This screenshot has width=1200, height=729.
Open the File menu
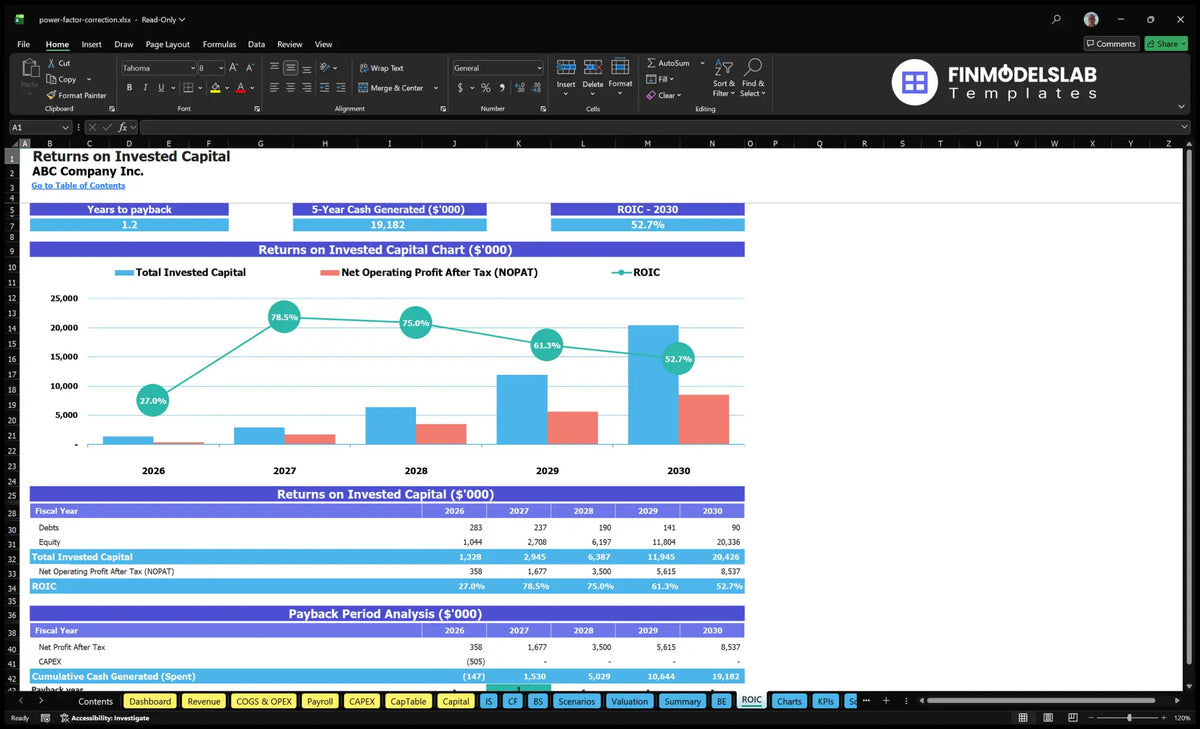pyautogui.click(x=23, y=44)
